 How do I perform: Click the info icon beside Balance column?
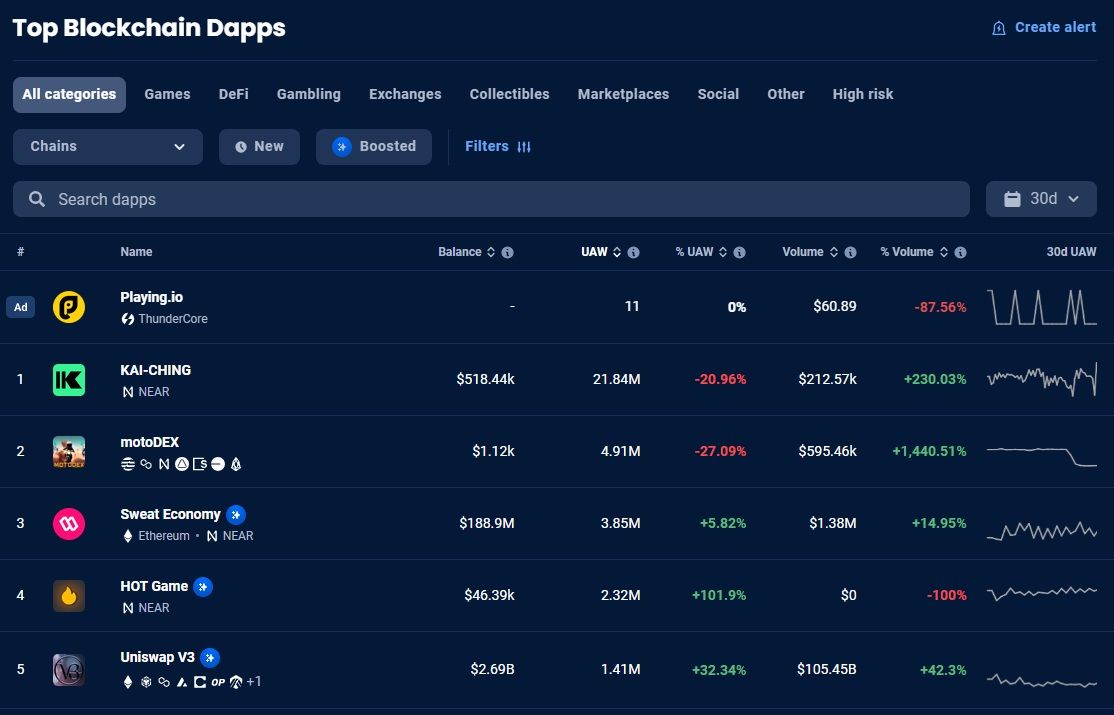[507, 253]
